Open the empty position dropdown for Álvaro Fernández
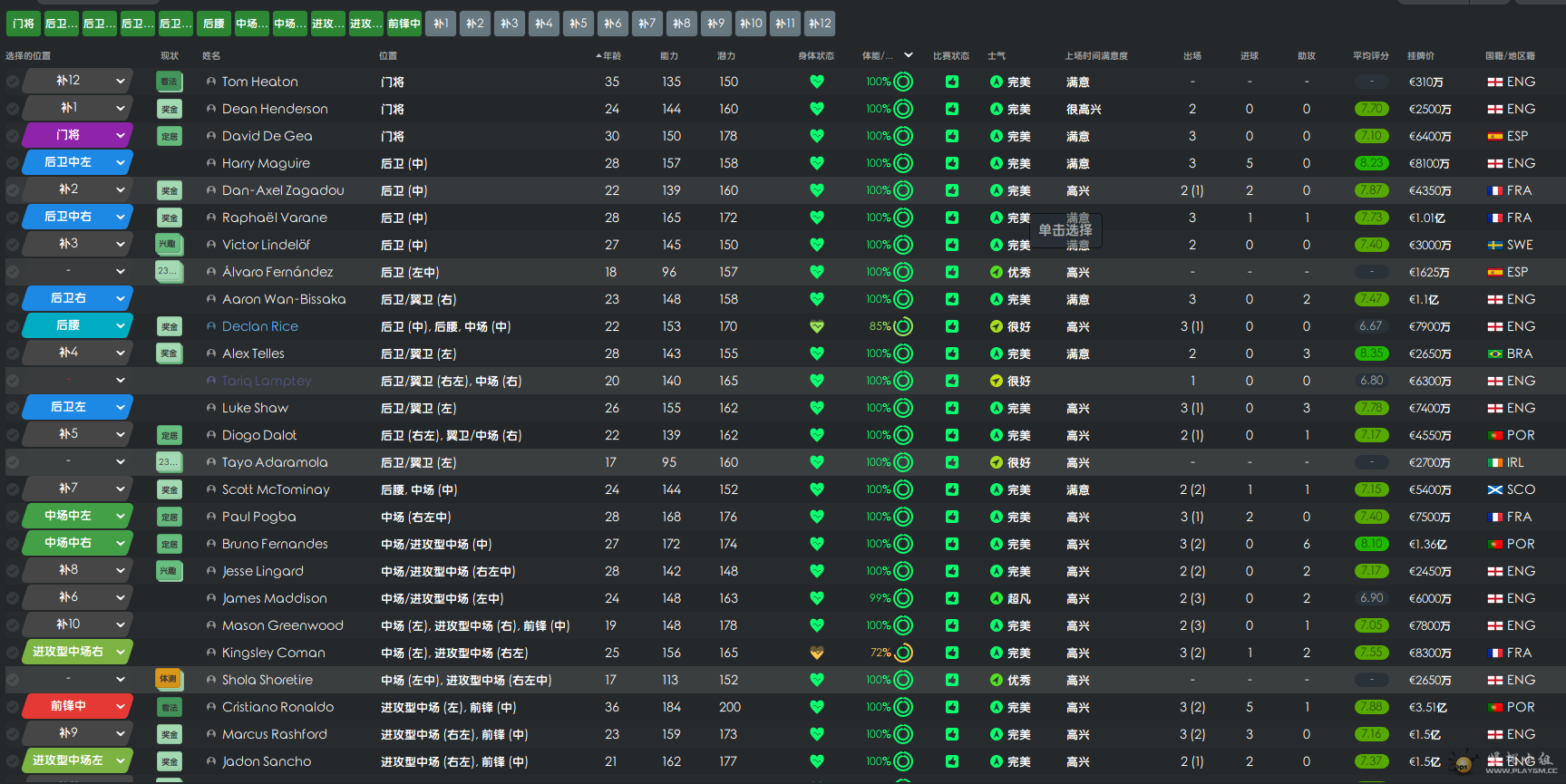The height and width of the screenshot is (784, 1566). tap(78, 271)
